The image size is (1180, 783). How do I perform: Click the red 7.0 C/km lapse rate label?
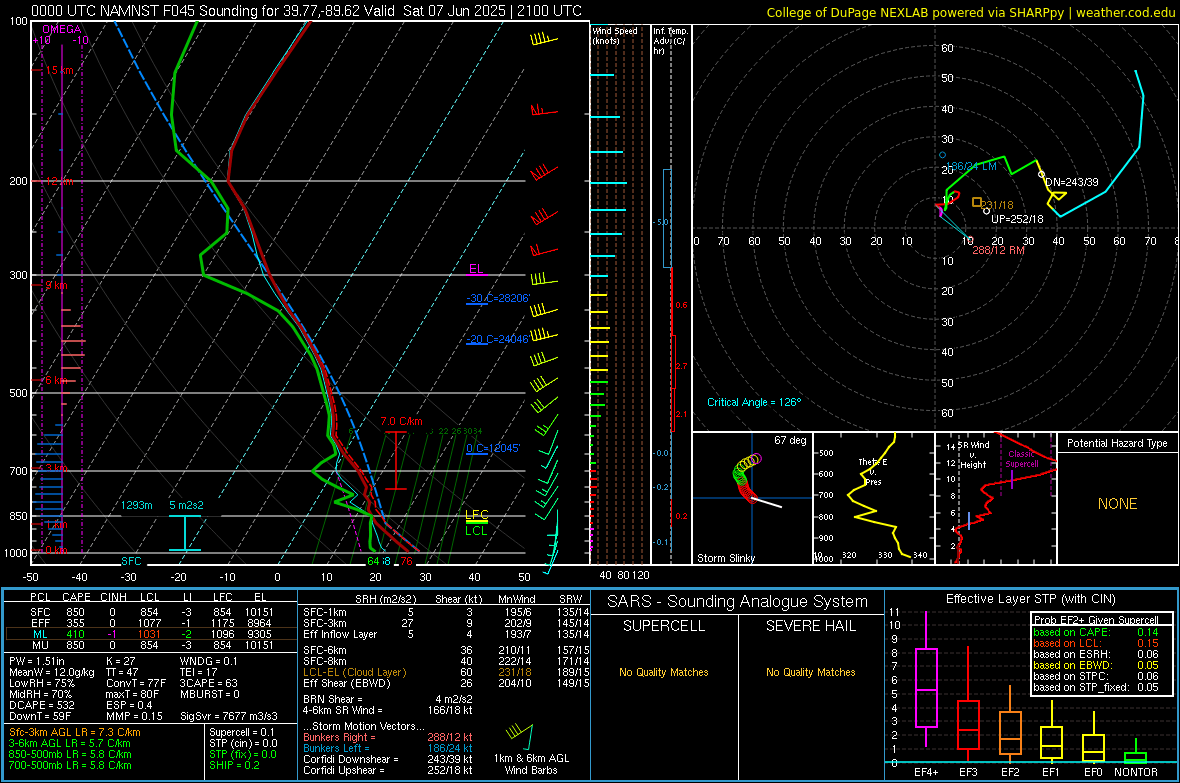pos(401,422)
